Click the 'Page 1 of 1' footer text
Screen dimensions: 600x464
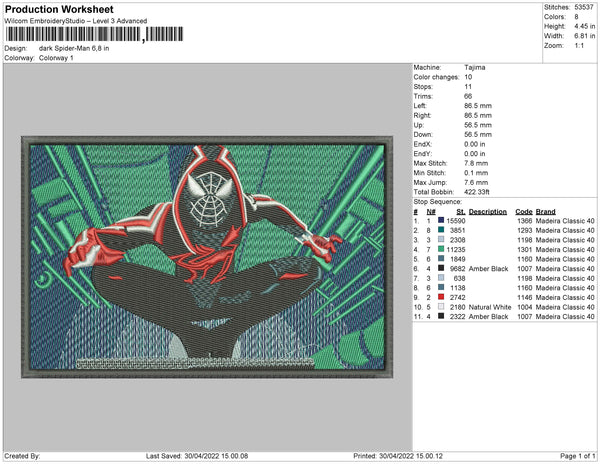[x=578, y=456]
